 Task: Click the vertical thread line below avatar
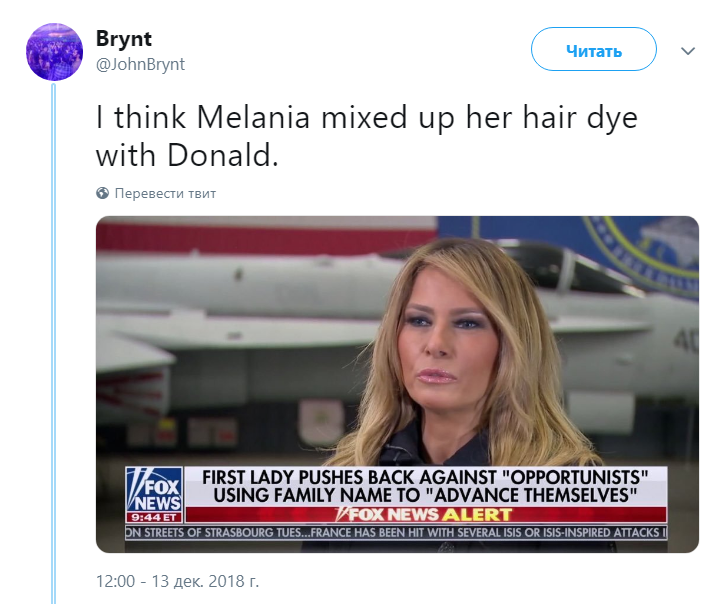[54, 343]
